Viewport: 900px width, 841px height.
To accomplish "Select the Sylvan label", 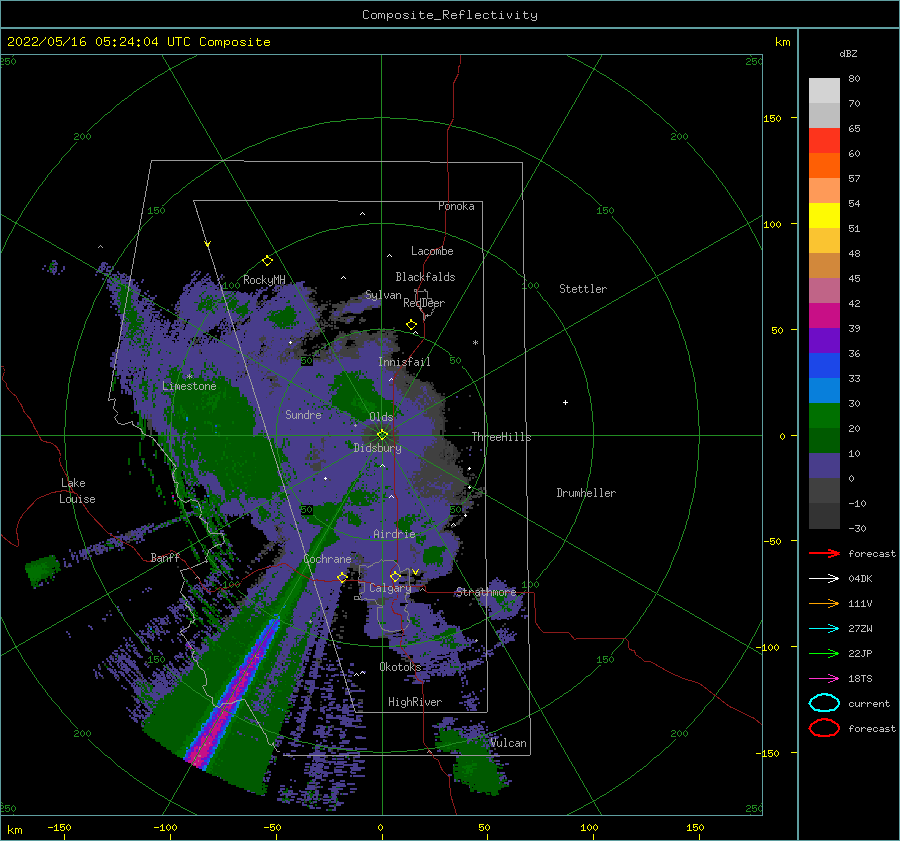I will [383, 295].
